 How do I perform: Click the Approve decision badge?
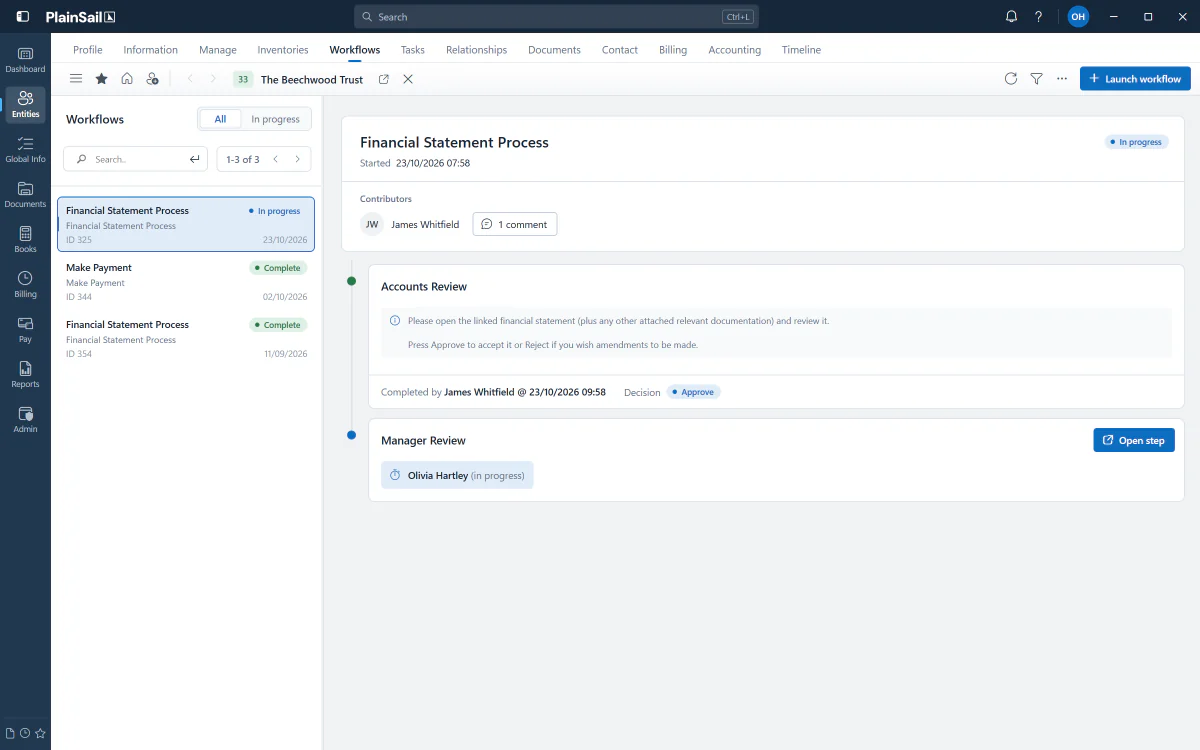(x=694, y=392)
